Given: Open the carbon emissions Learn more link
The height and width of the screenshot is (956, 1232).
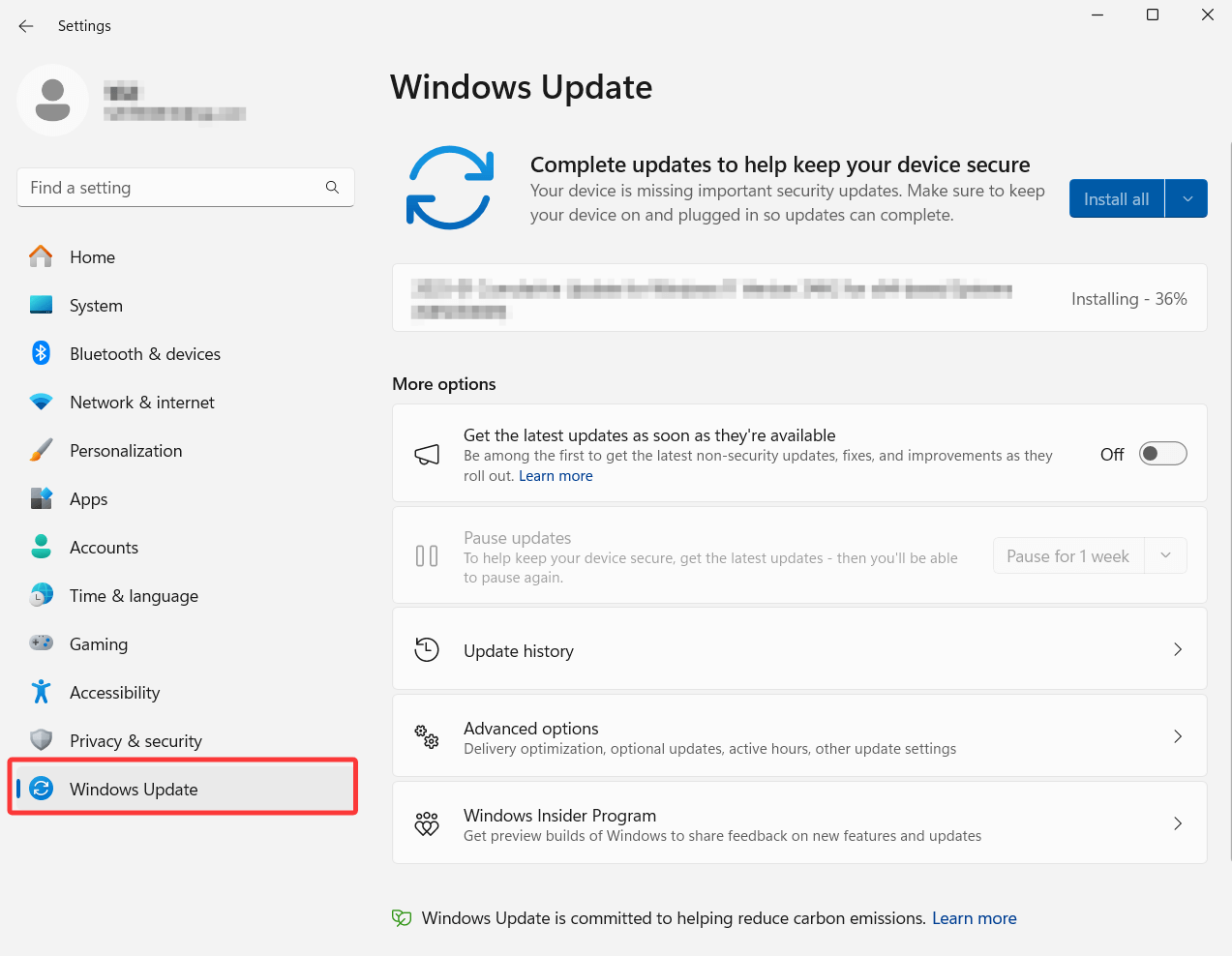Looking at the screenshot, I should [x=974, y=917].
